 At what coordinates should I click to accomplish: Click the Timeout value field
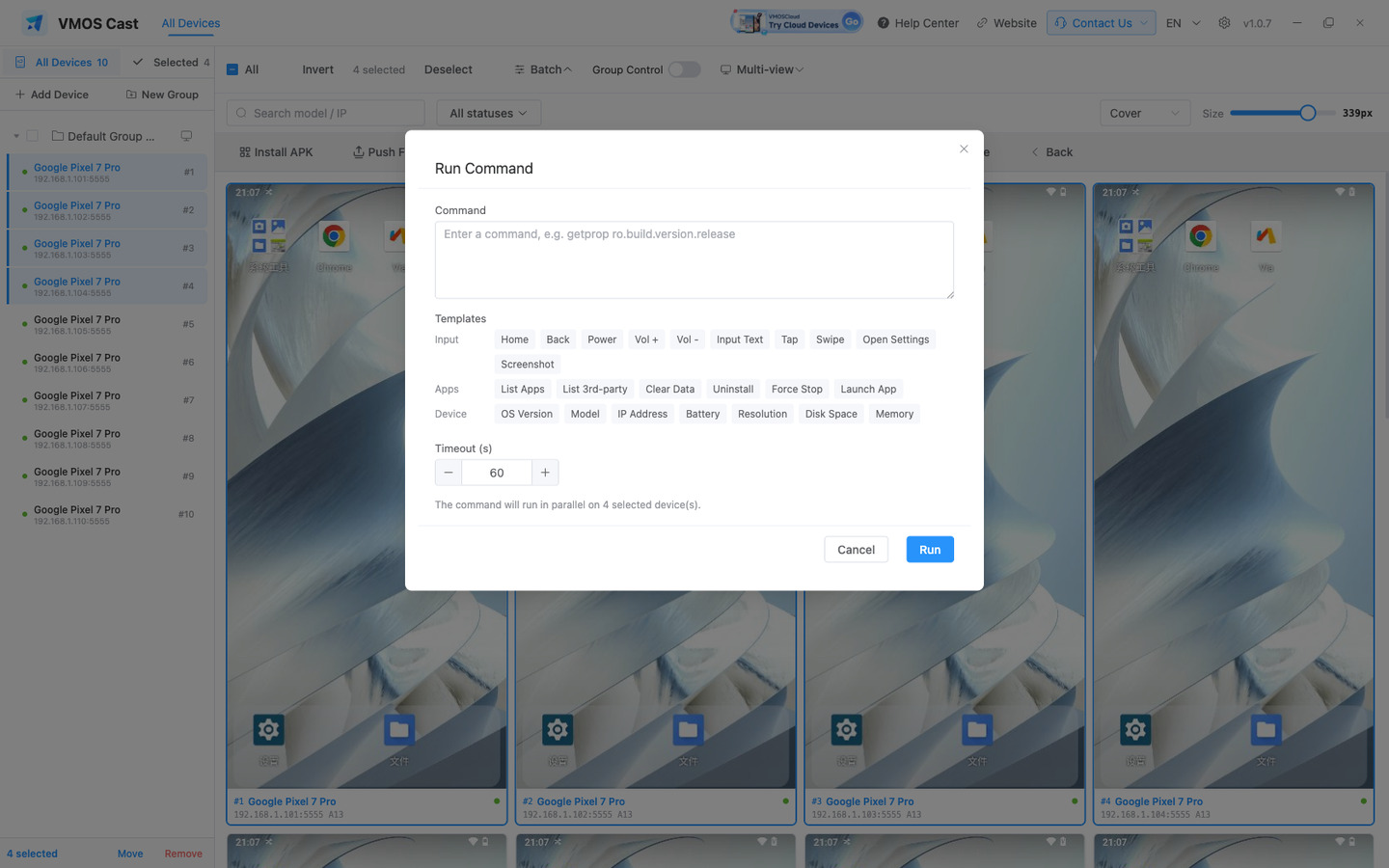(497, 473)
